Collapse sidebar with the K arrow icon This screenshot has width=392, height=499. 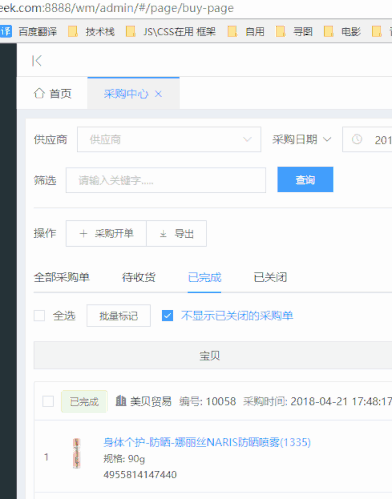[x=37, y=61]
